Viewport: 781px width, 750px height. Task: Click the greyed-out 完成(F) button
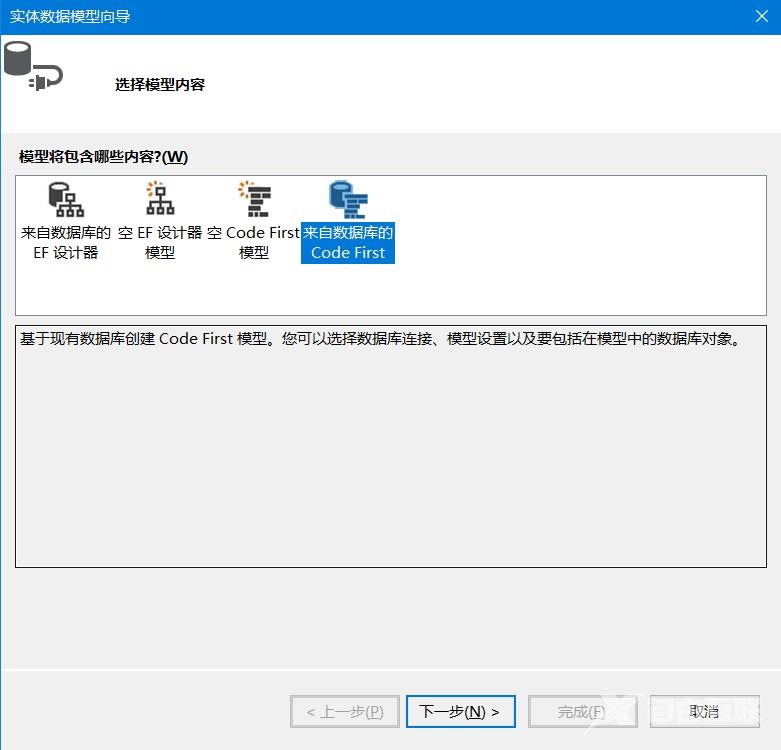[582, 712]
